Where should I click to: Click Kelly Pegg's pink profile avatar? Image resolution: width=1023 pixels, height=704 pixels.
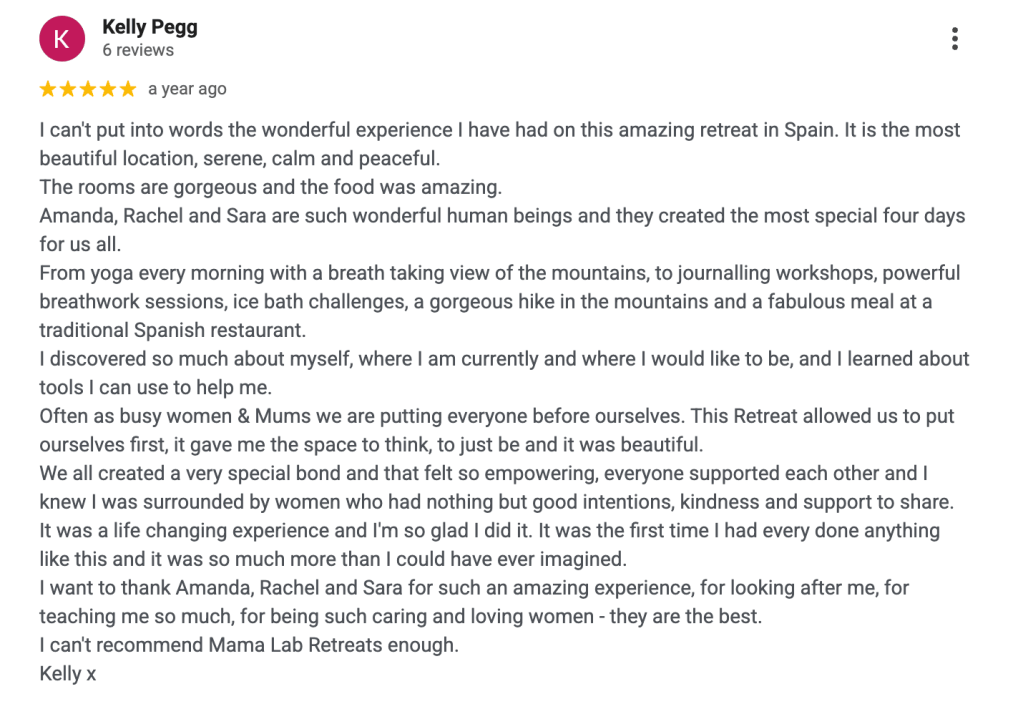61,39
